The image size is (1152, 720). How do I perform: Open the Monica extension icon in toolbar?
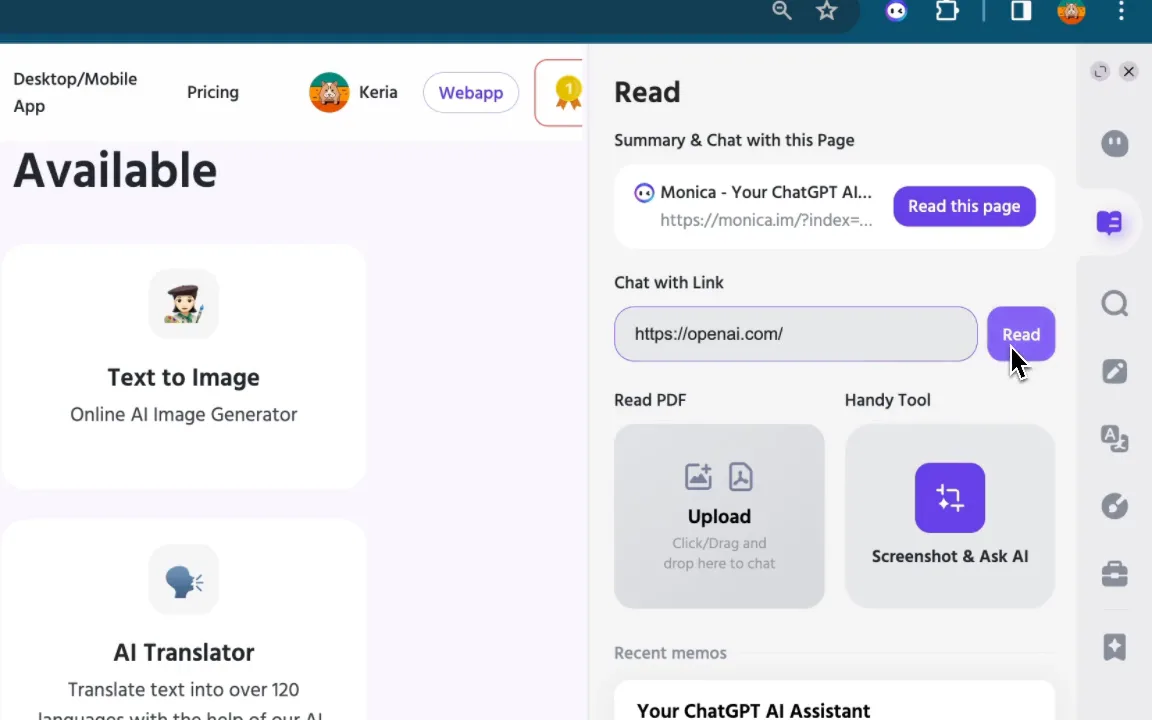coord(896,11)
